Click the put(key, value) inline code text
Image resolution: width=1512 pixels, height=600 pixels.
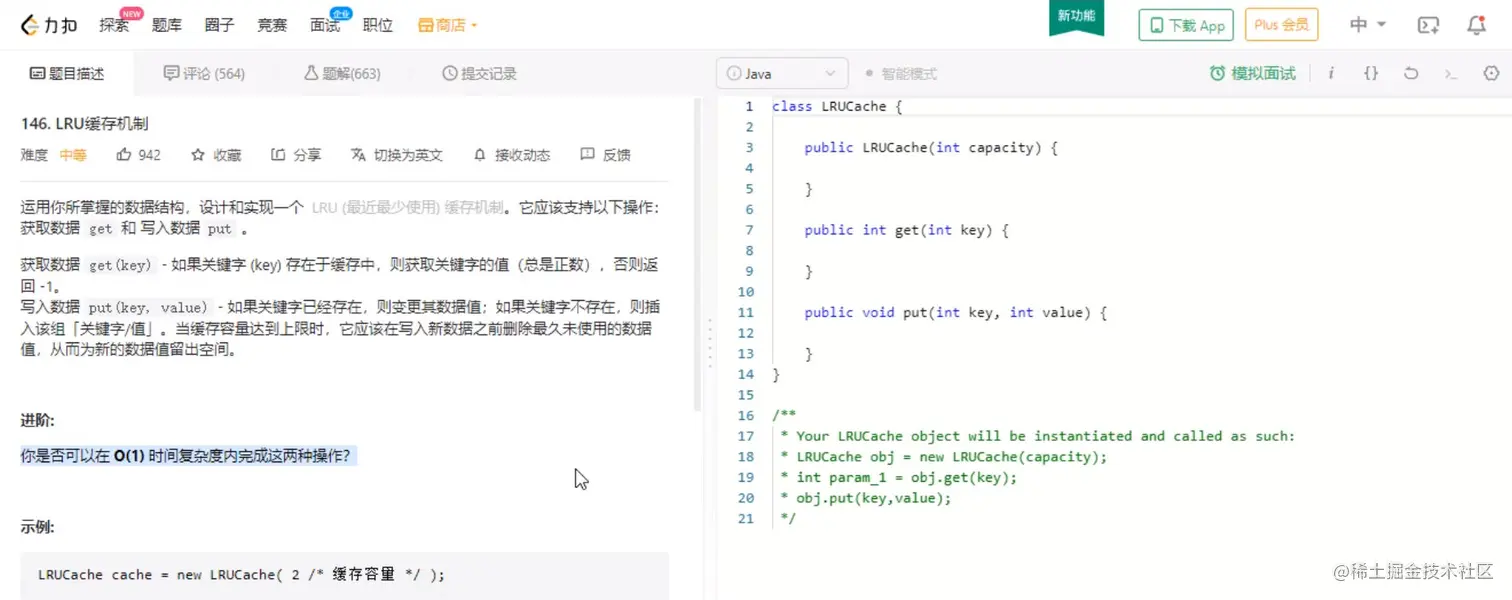pos(147,307)
